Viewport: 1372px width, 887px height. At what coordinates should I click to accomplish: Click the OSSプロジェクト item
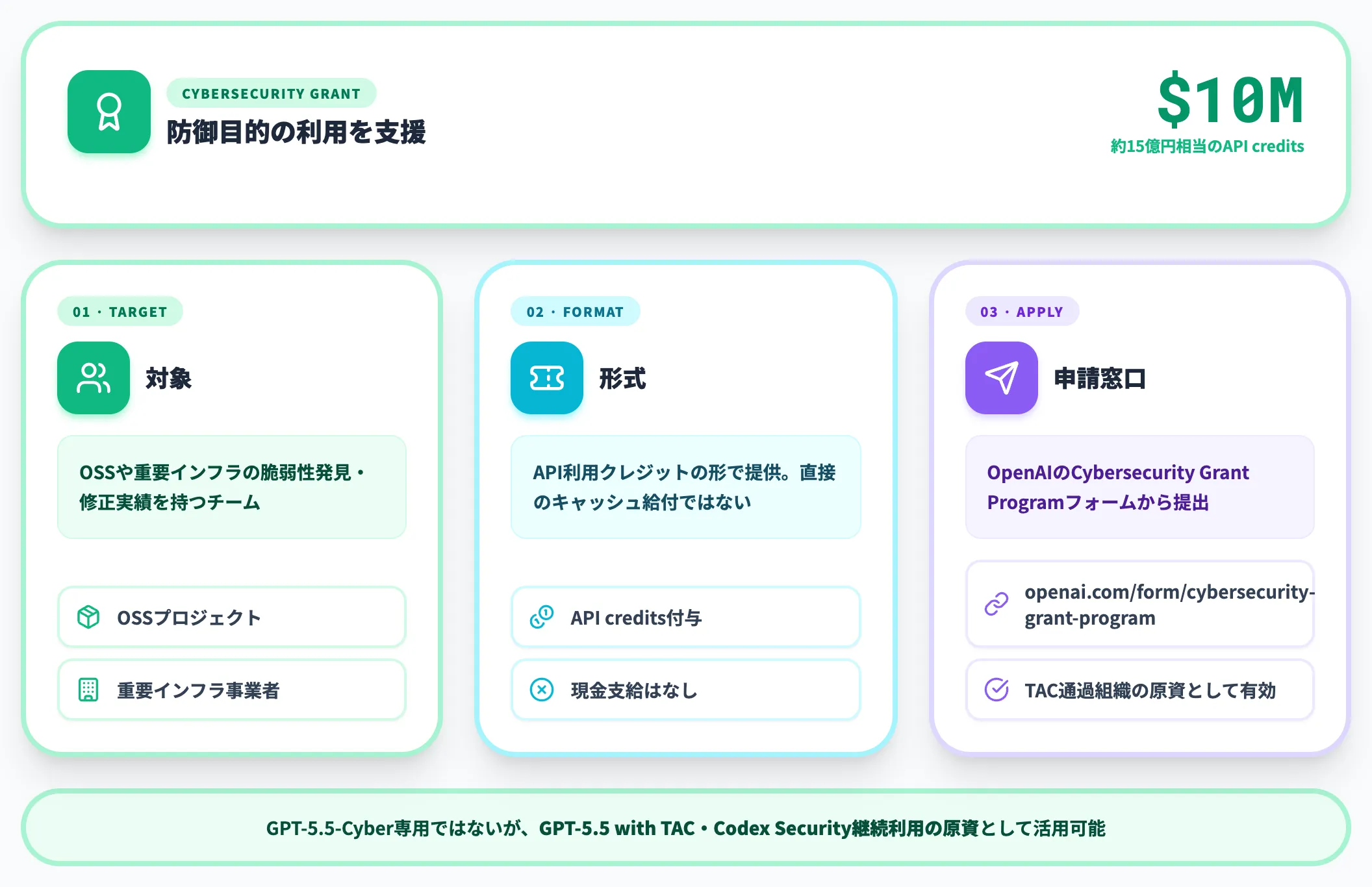click(232, 617)
